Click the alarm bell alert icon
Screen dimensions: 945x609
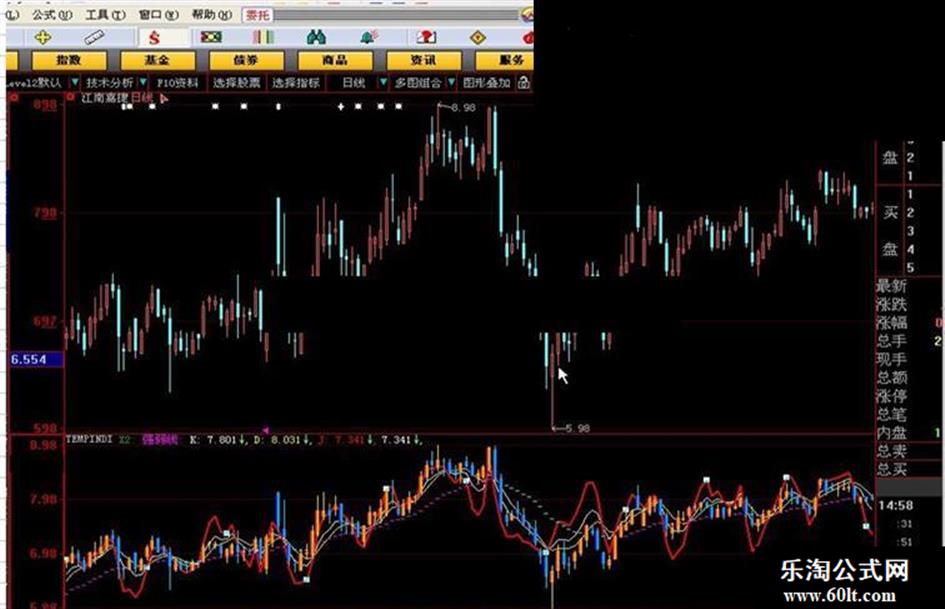tap(368, 37)
